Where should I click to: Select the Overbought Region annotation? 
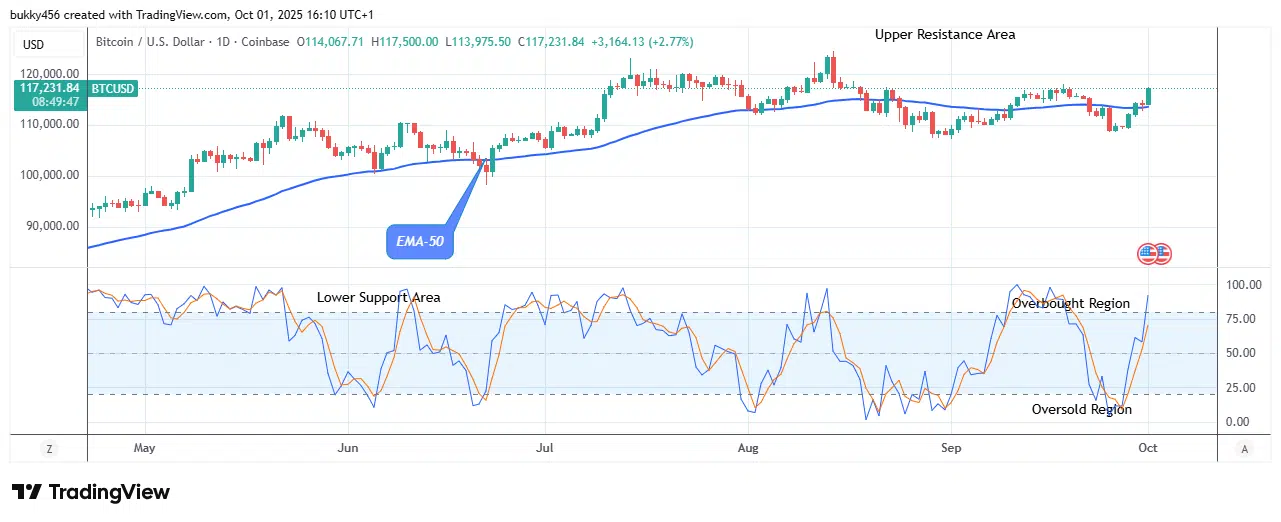(x=1070, y=304)
